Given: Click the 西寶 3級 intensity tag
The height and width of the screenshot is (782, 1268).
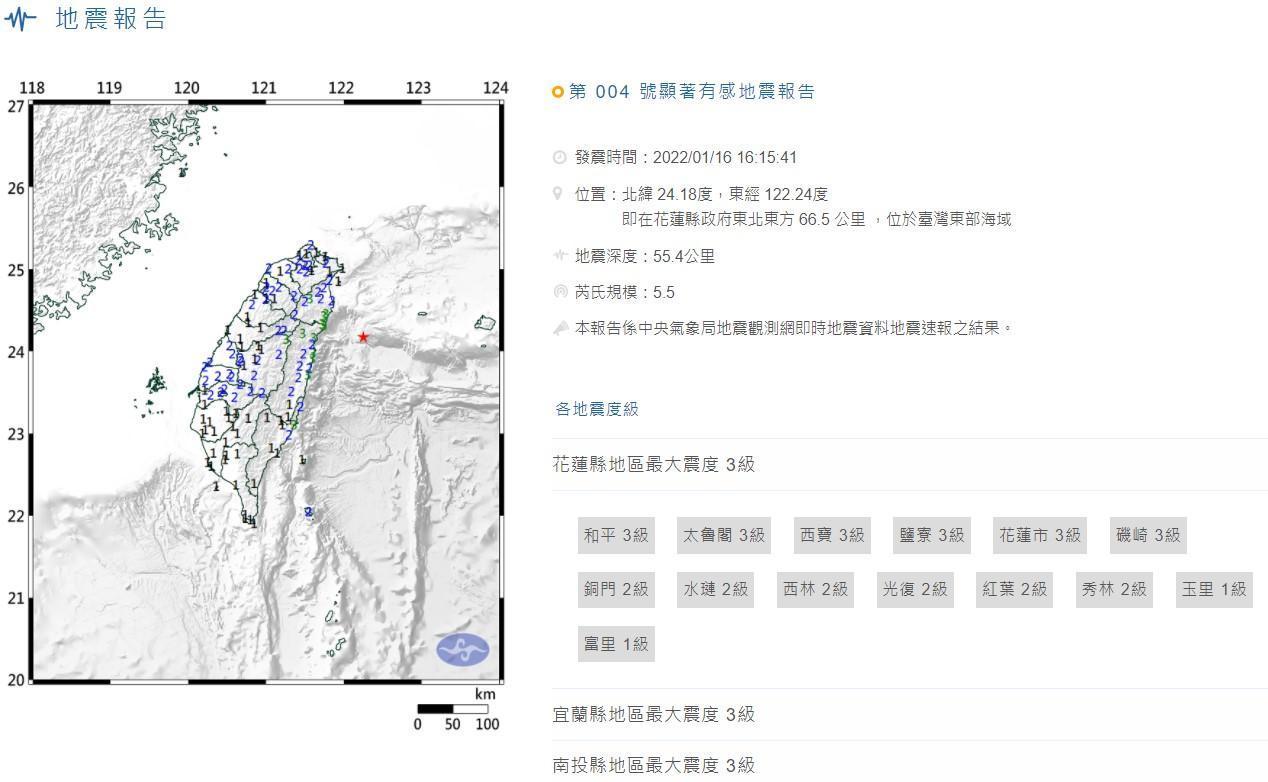Looking at the screenshot, I should [x=832, y=535].
